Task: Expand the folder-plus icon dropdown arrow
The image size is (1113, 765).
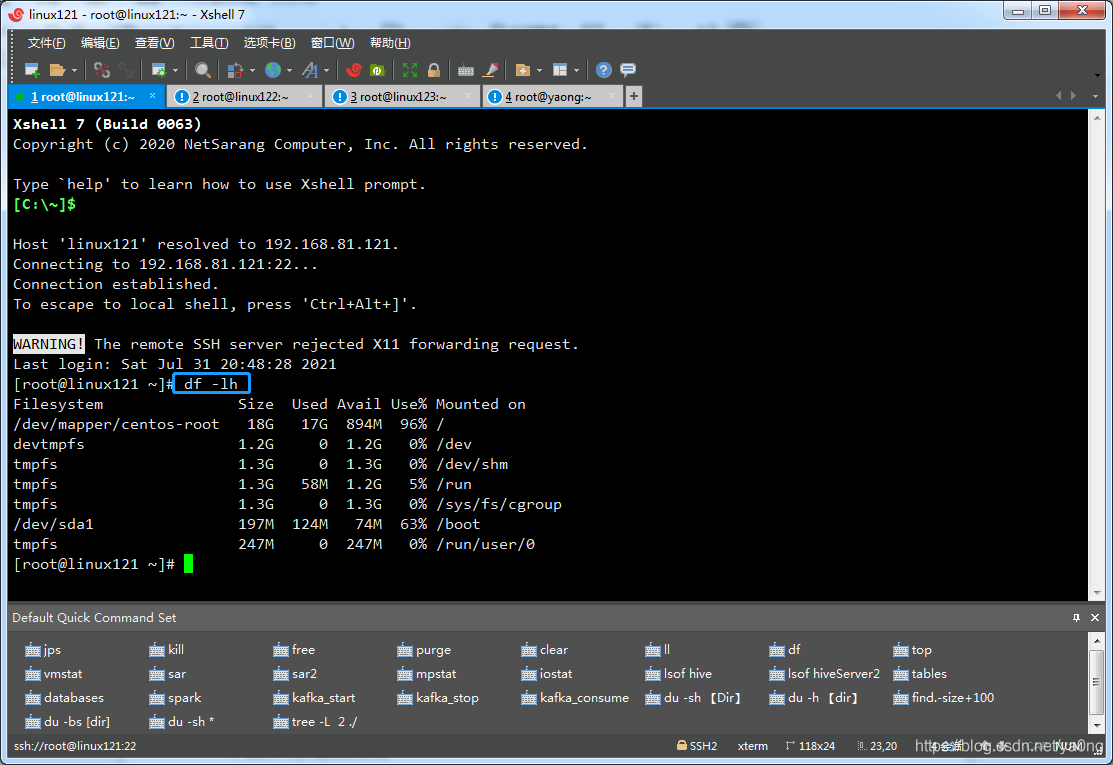Action: coord(539,70)
